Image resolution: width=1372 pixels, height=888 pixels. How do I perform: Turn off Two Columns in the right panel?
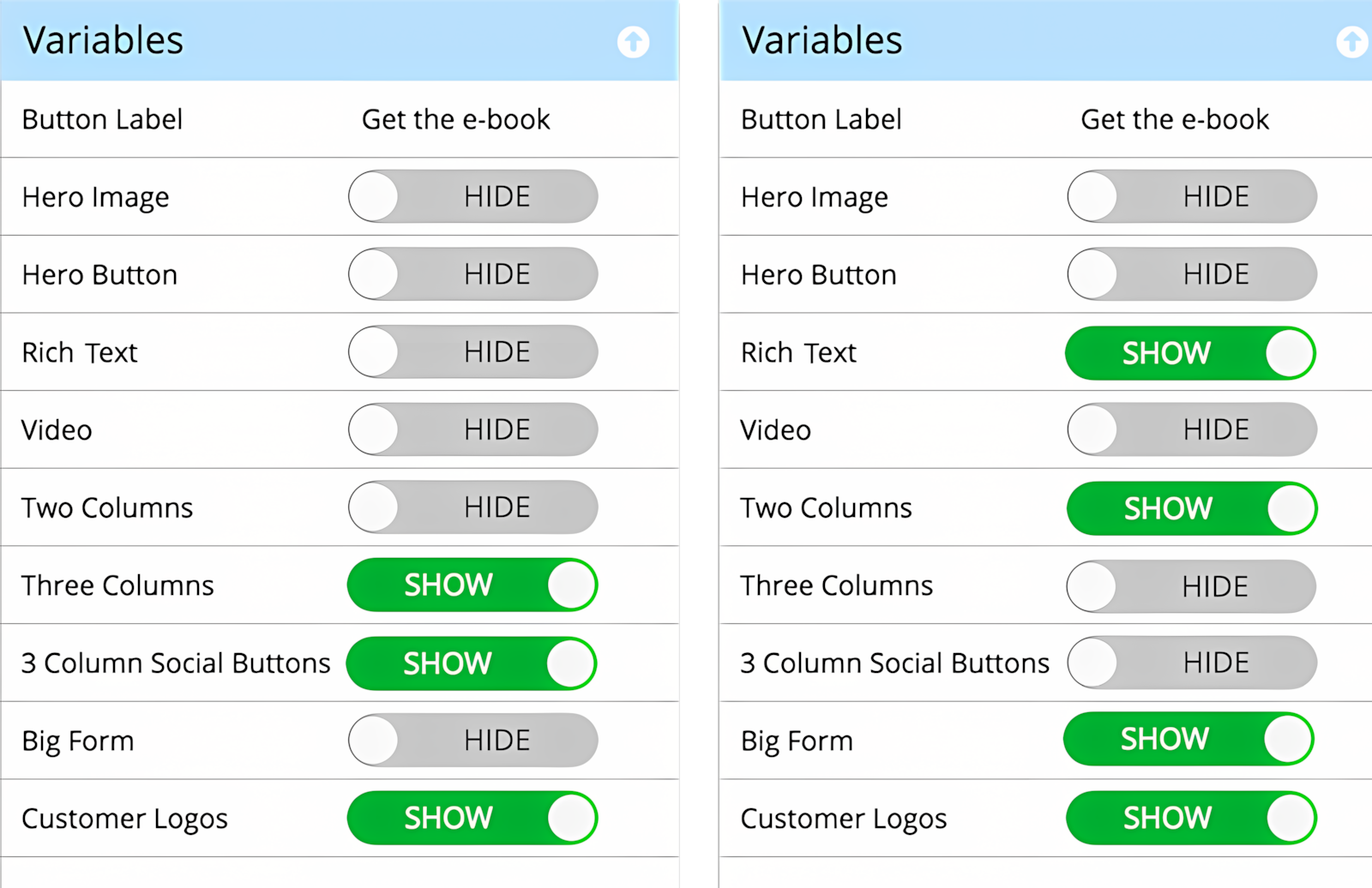click(x=1192, y=507)
